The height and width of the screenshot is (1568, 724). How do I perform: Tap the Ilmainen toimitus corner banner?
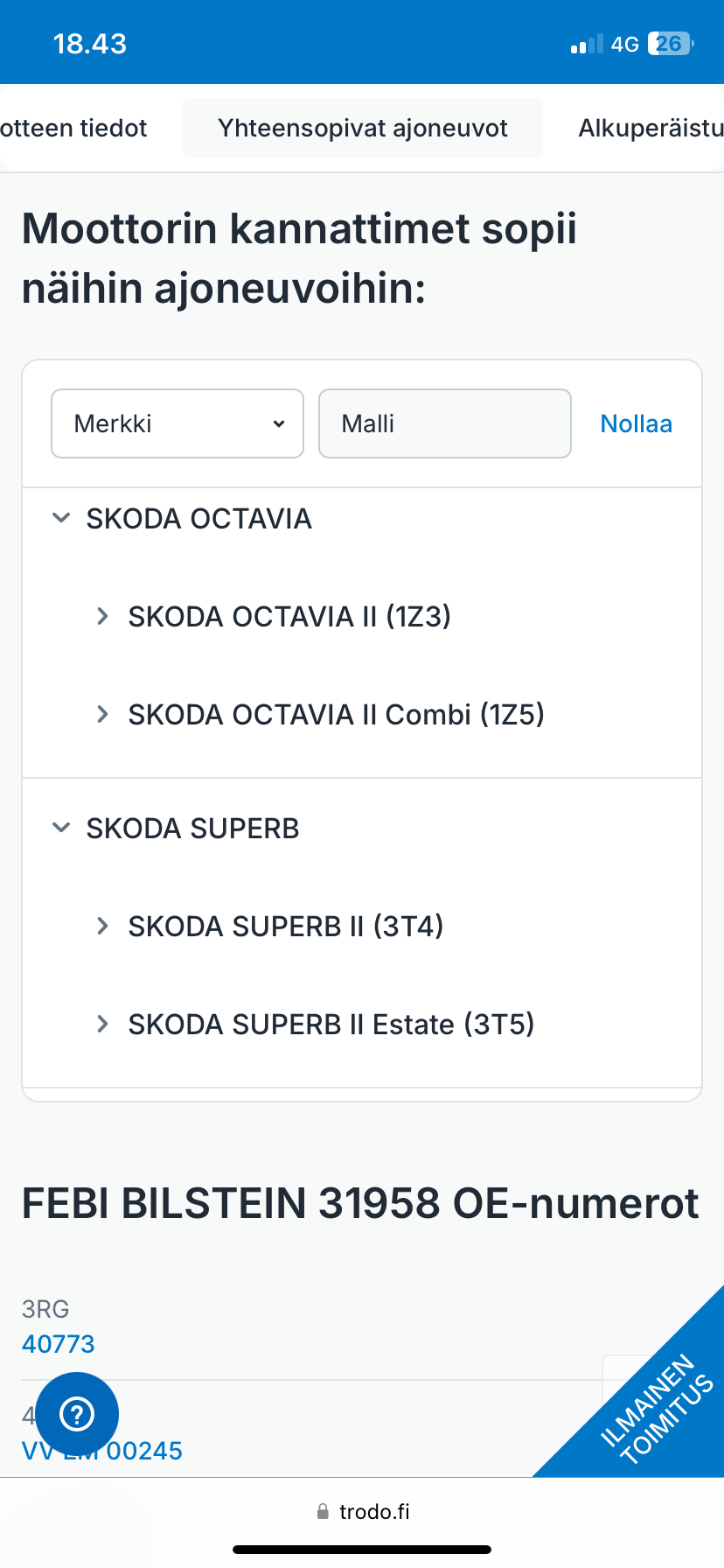point(656,1409)
